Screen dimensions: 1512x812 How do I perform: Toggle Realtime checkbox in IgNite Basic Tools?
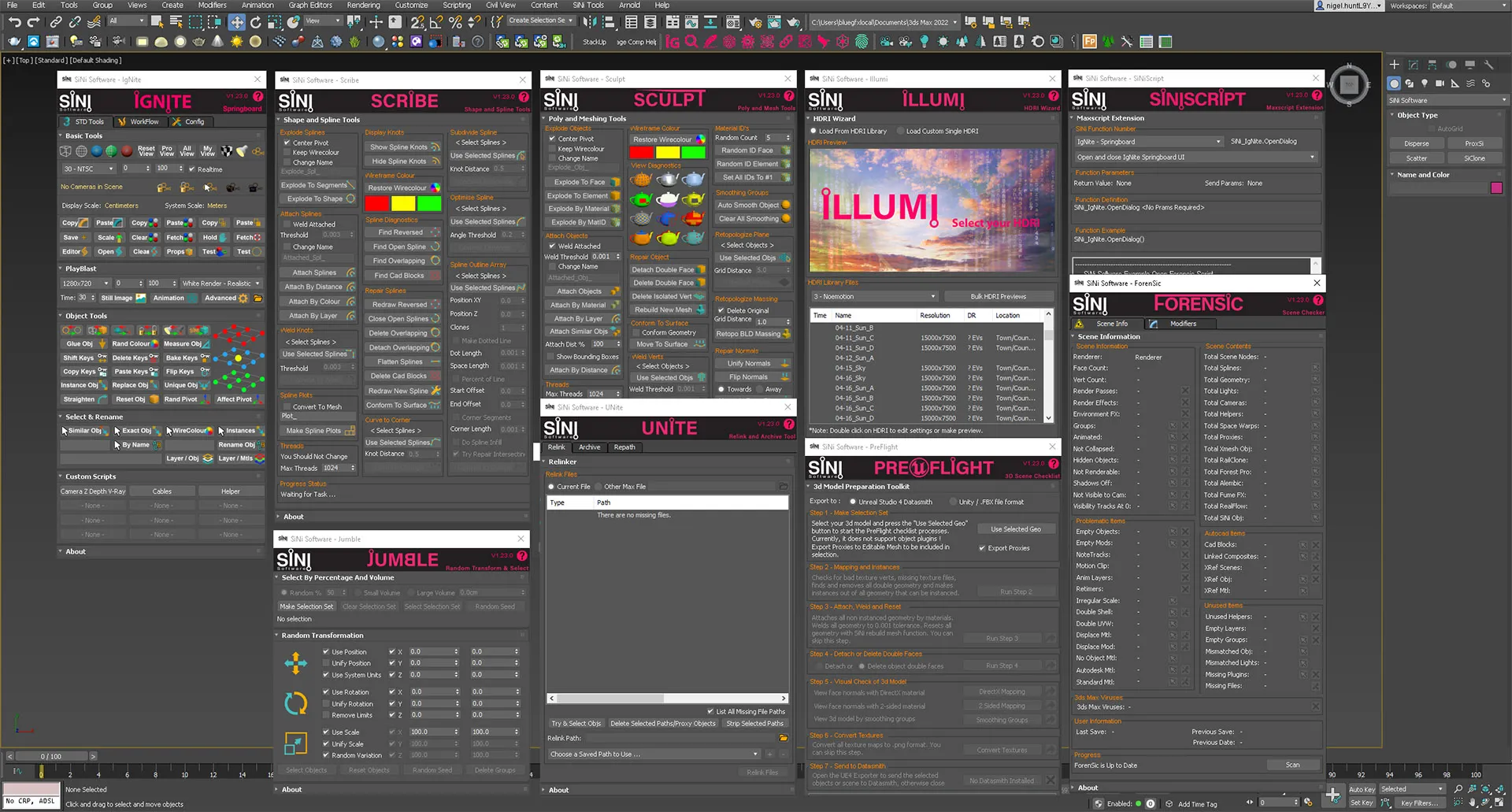pyautogui.click(x=191, y=169)
